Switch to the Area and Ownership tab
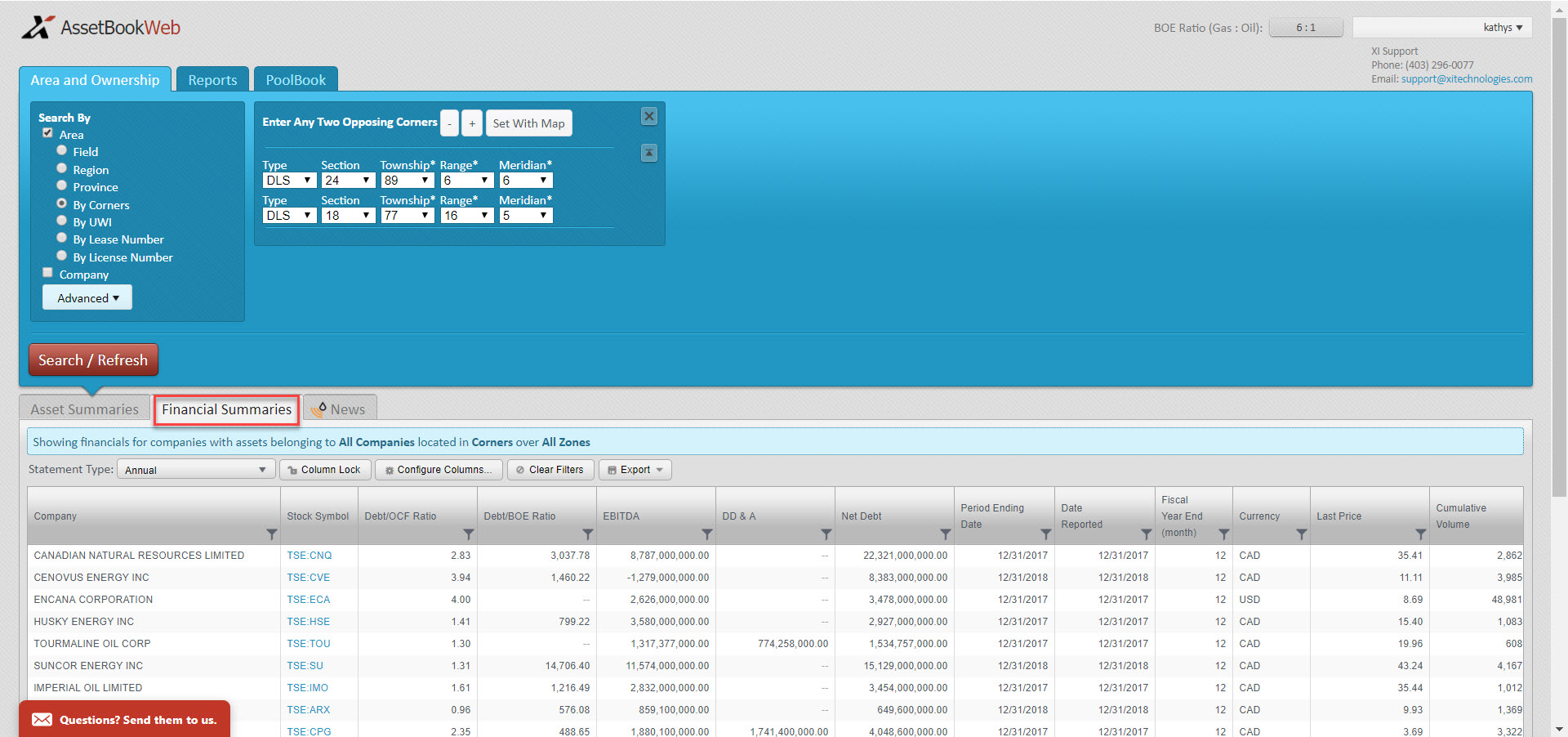The width and height of the screenshot is (1568, 737). [95, 80]
